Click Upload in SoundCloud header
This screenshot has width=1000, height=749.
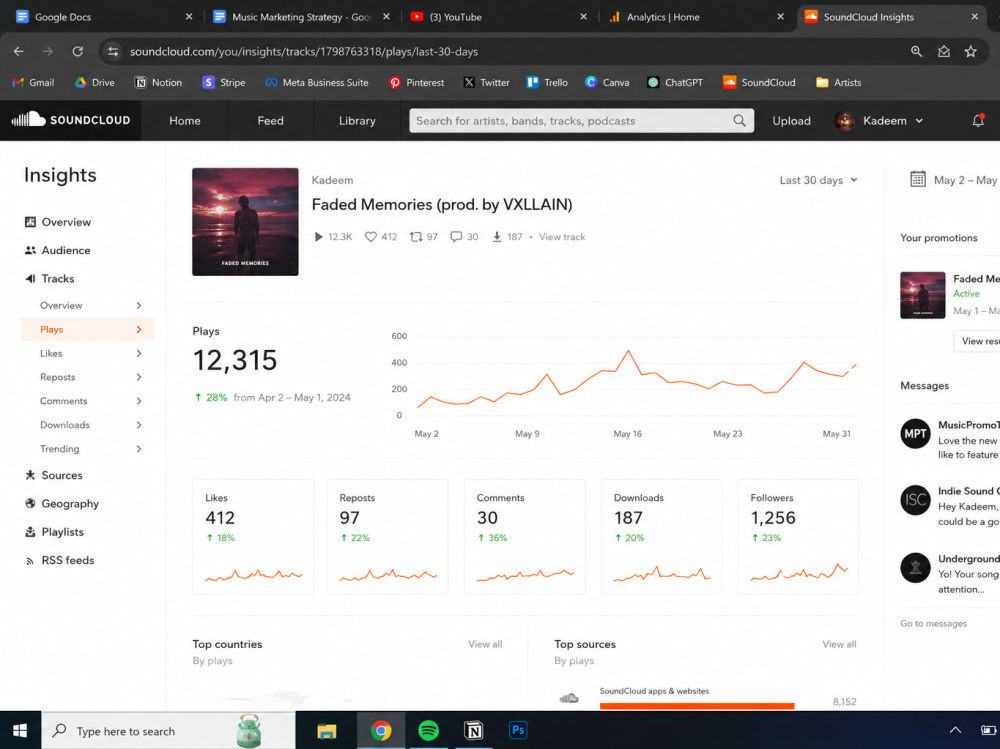click(791, 121)
